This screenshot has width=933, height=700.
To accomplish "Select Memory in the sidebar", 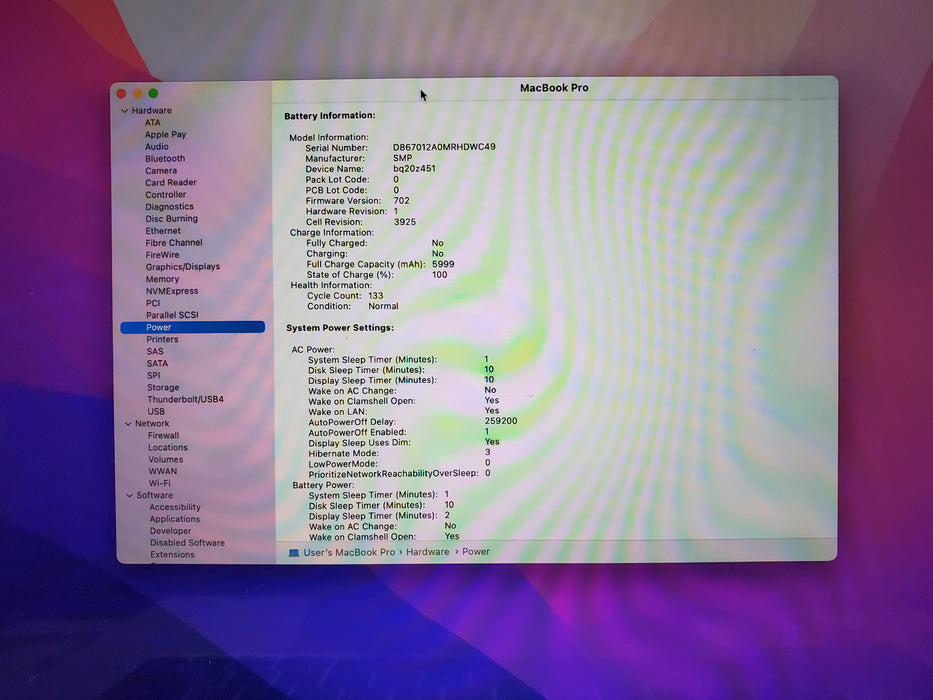I will pos(162,279).
